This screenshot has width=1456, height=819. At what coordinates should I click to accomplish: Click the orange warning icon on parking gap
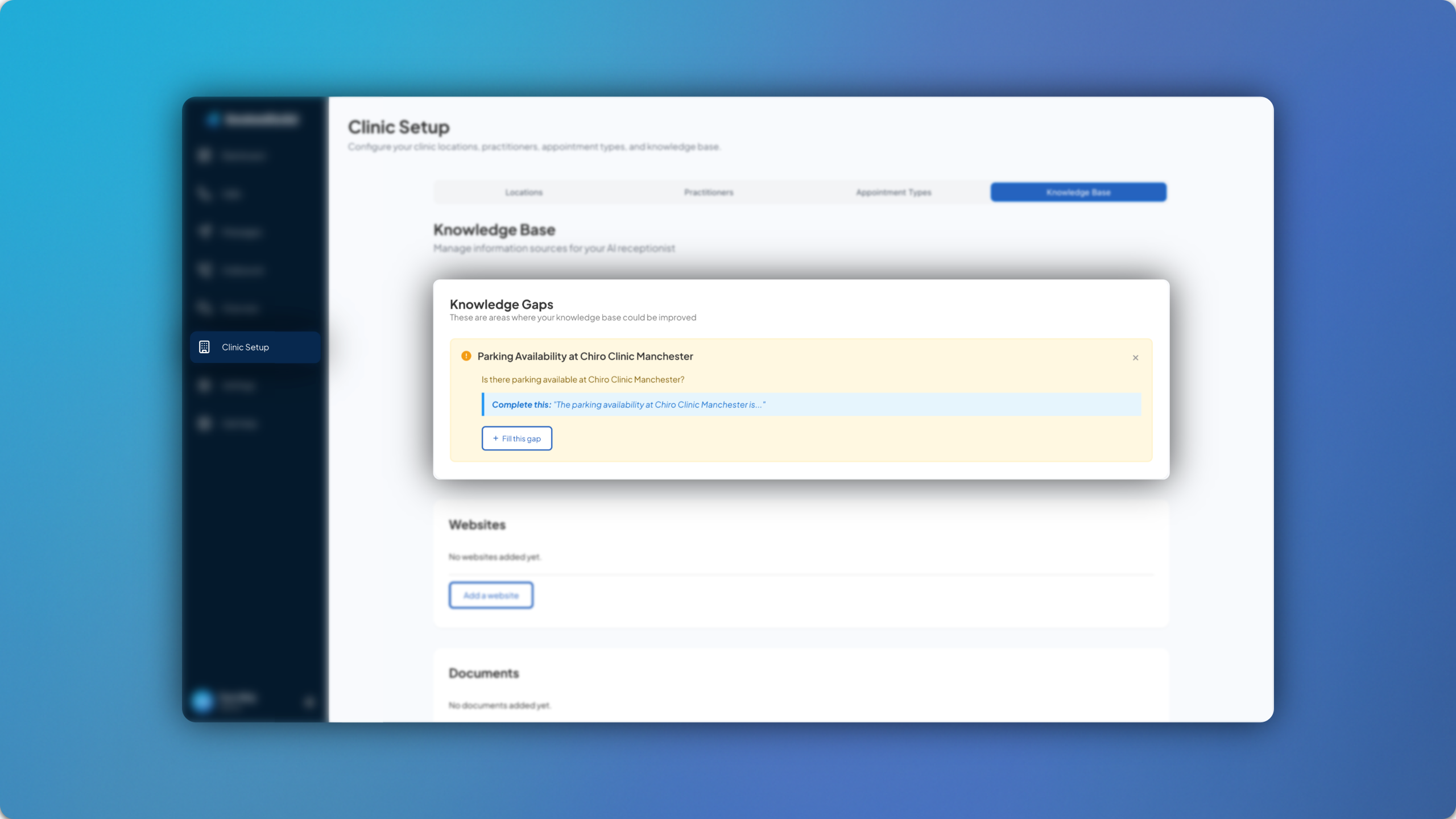point(466,356)
